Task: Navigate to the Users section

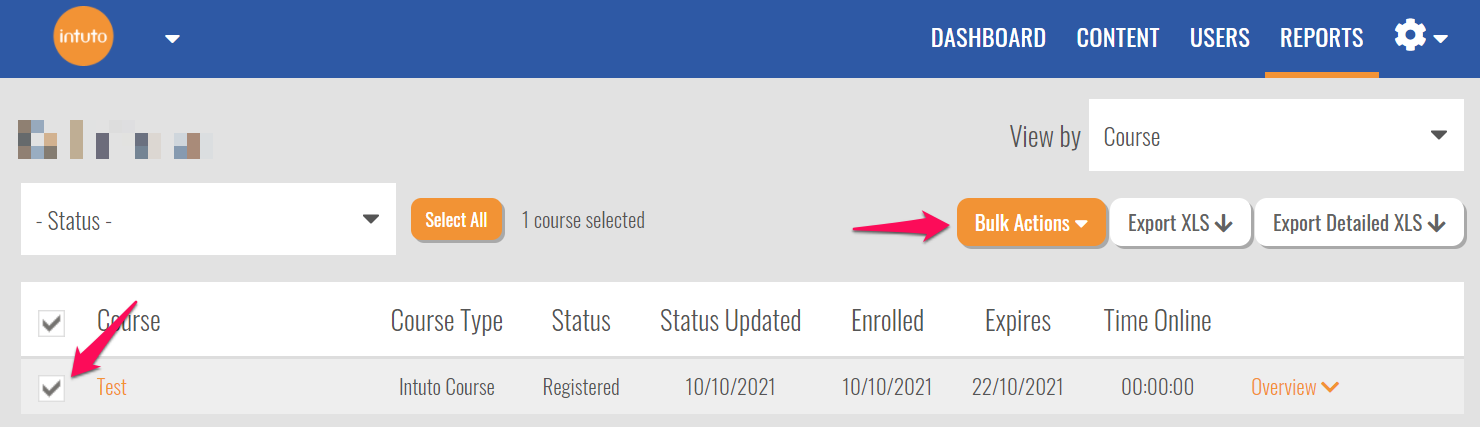Action: tap(1219, 38)
